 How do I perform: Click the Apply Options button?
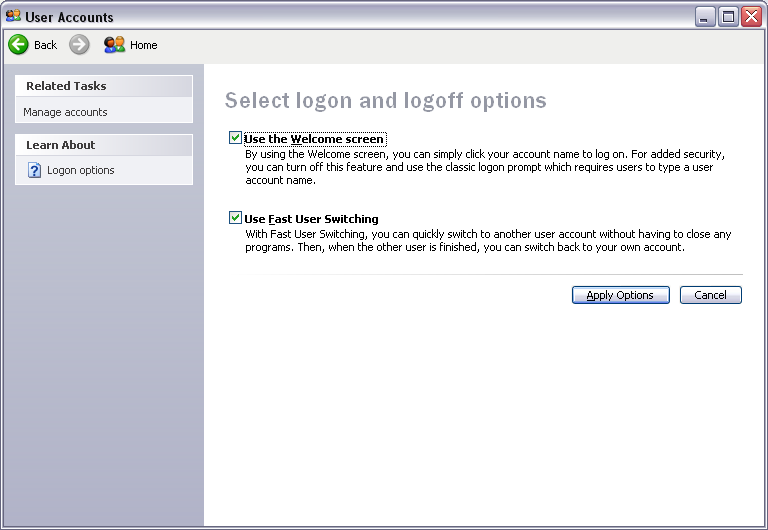(x=621, y=295)
